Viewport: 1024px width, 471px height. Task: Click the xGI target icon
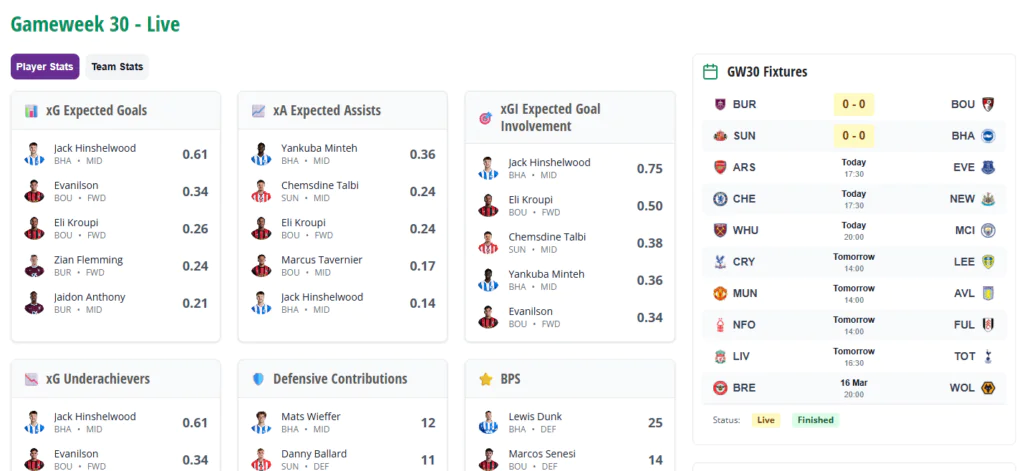tap(486, 118)
